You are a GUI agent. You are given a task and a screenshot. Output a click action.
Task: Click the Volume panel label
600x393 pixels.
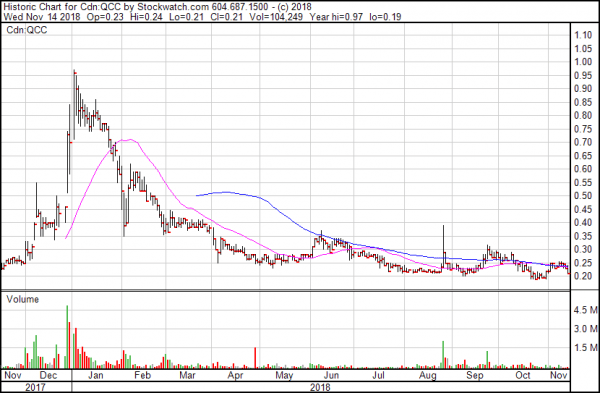pos(23,299)
